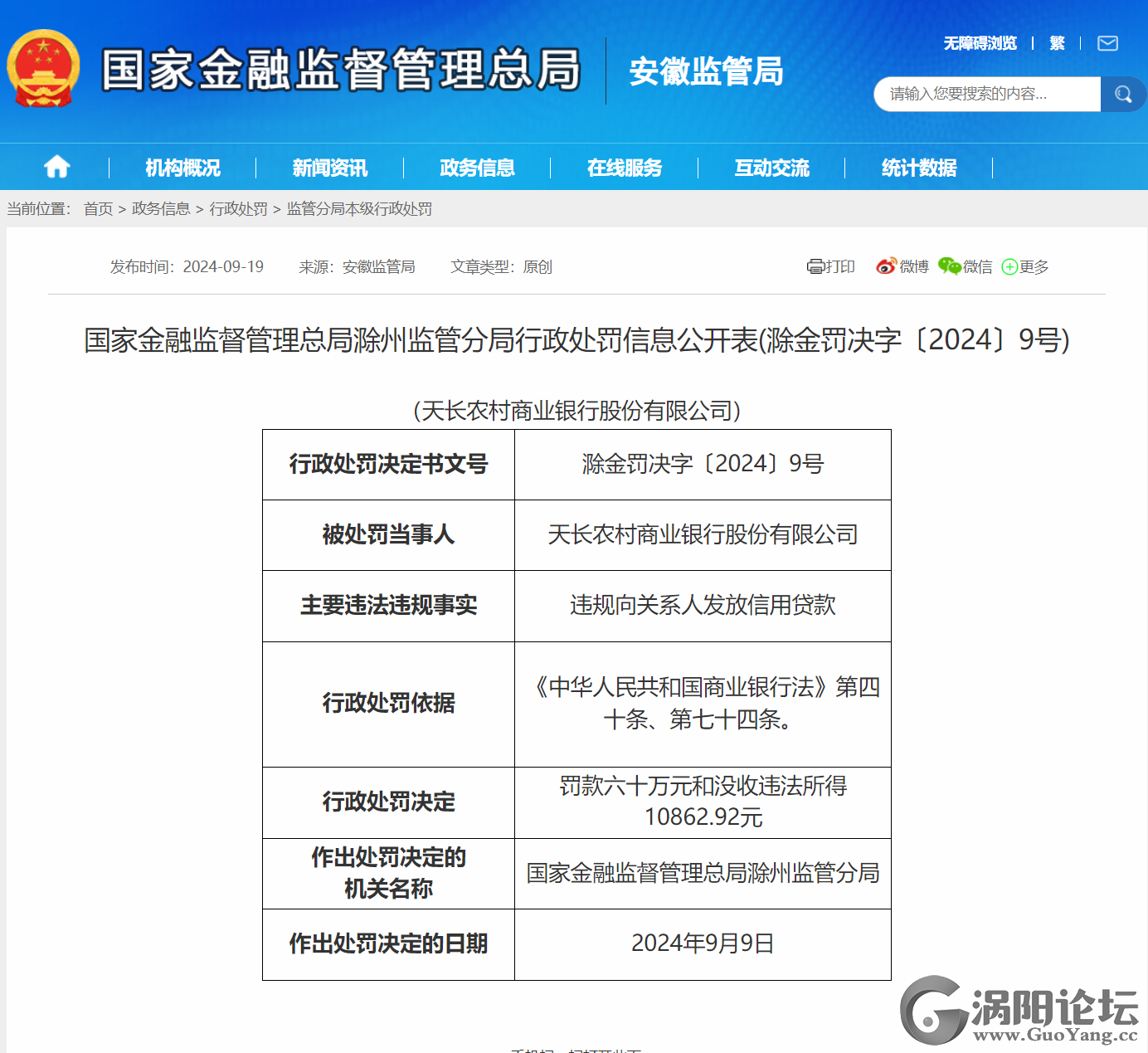1148x1053 pixels.
Task: Click cell 行政处罚决定书文号
Action: pyautogui.click(x=388, y=465)
